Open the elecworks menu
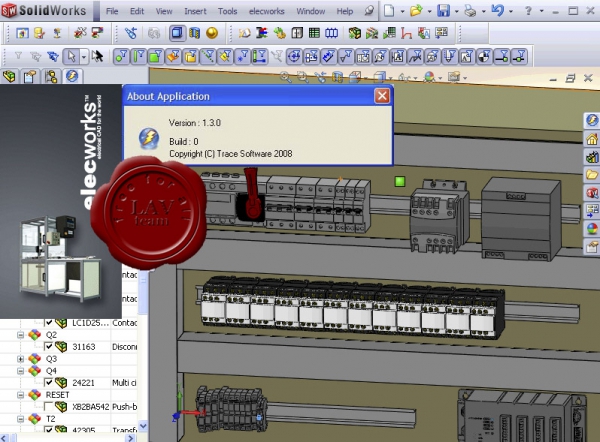Screen dimensions: 600x442 tap(266, 11)
